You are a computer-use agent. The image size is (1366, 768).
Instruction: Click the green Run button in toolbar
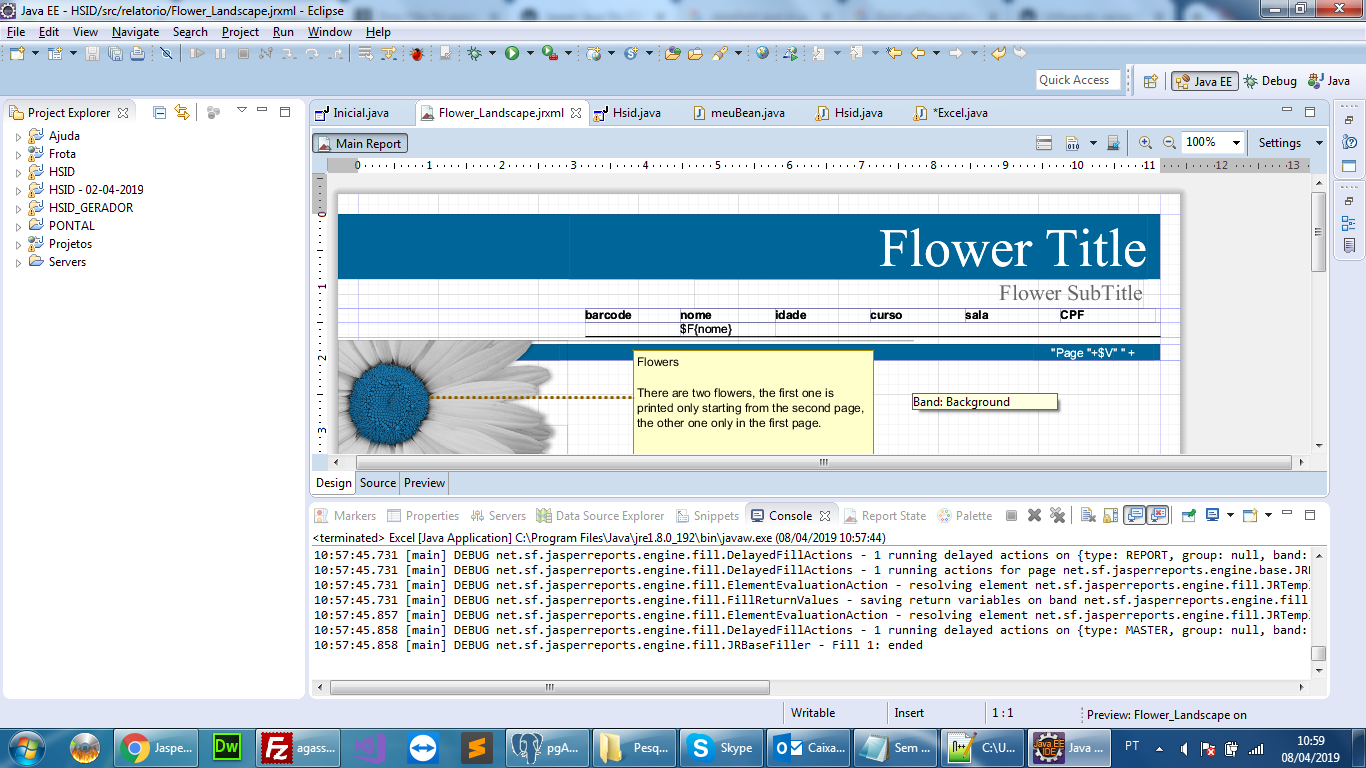(512, 53)
